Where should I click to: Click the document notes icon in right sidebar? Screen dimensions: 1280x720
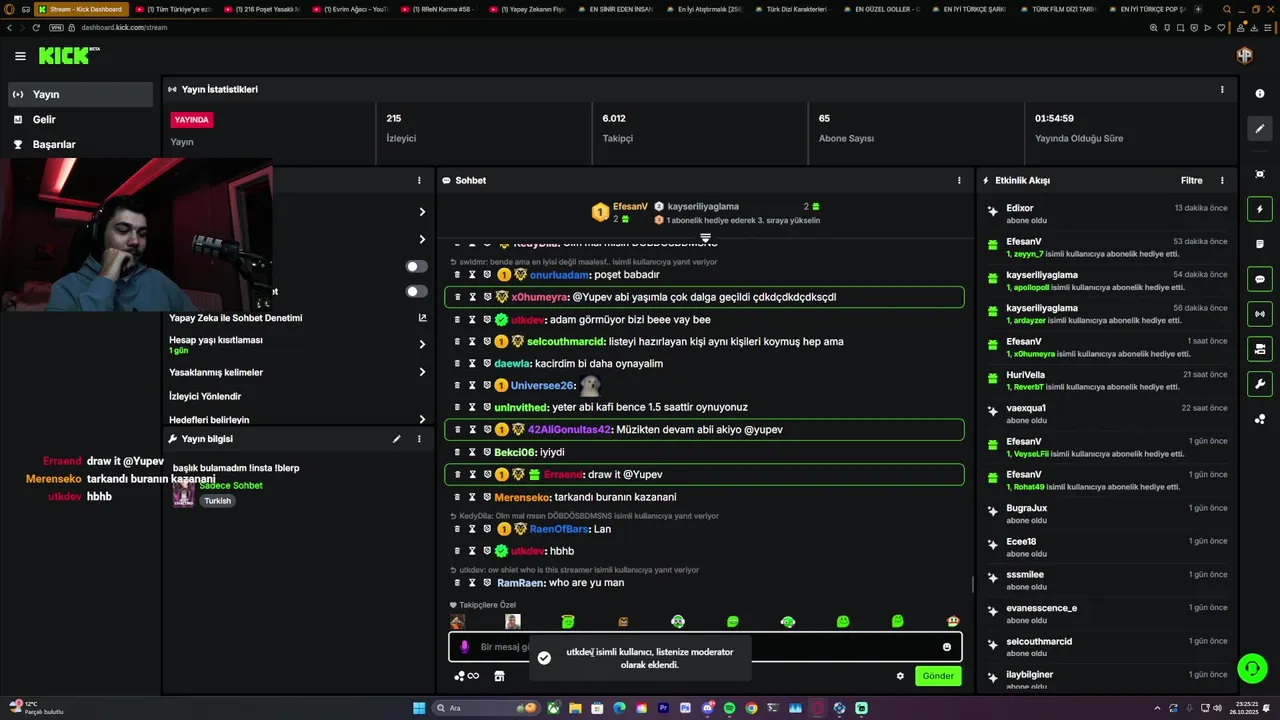pyautogui.click(x=1259, y=244)
